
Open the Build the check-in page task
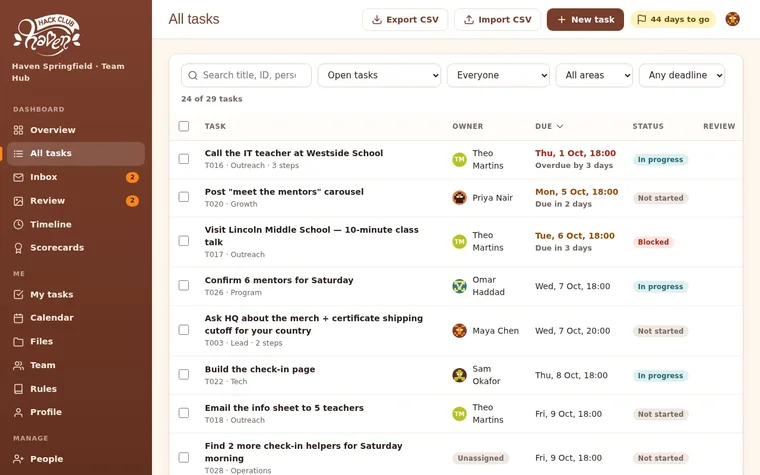(260, 369)
